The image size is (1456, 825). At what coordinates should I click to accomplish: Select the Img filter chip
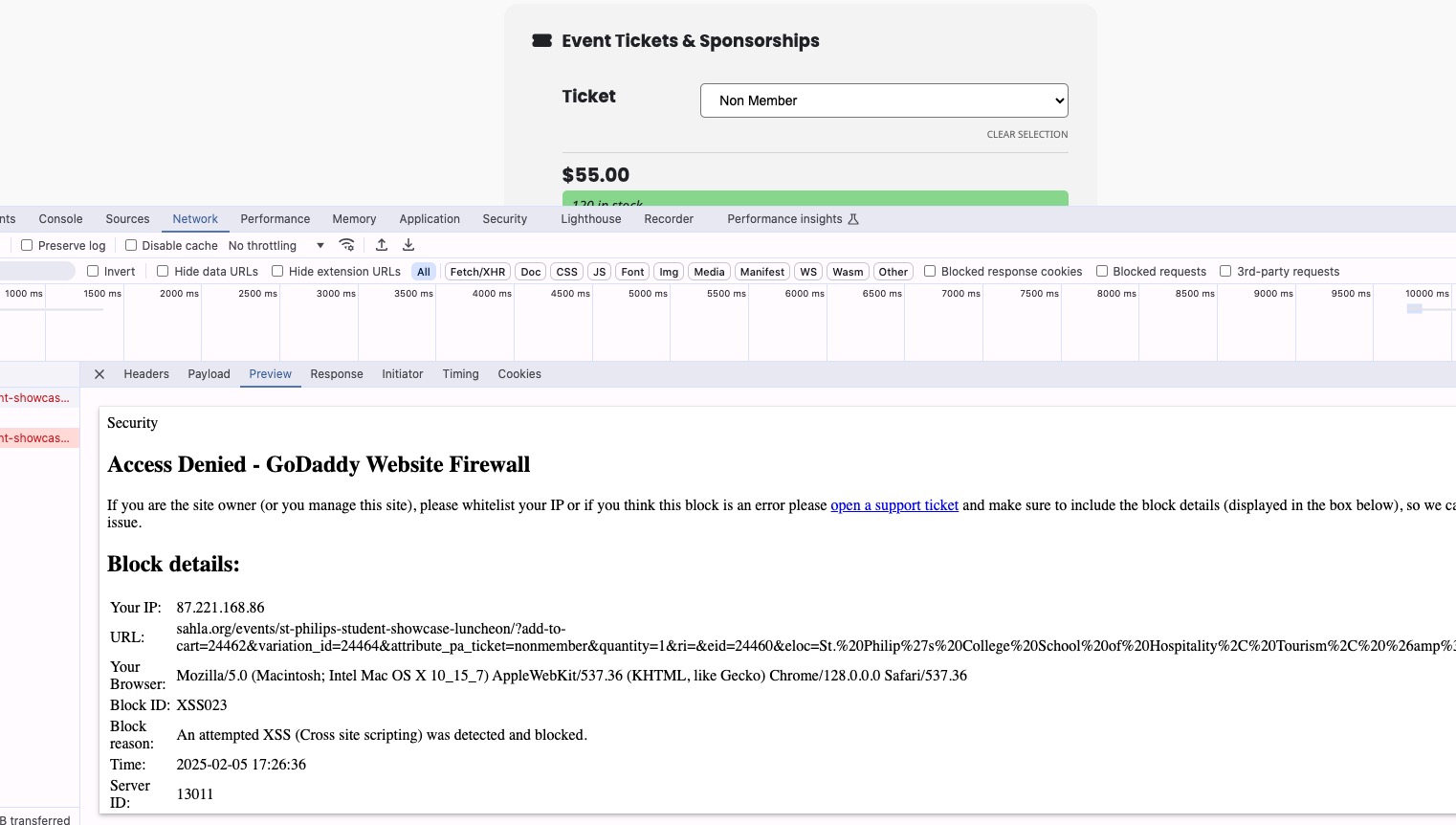tap(669, 272)
